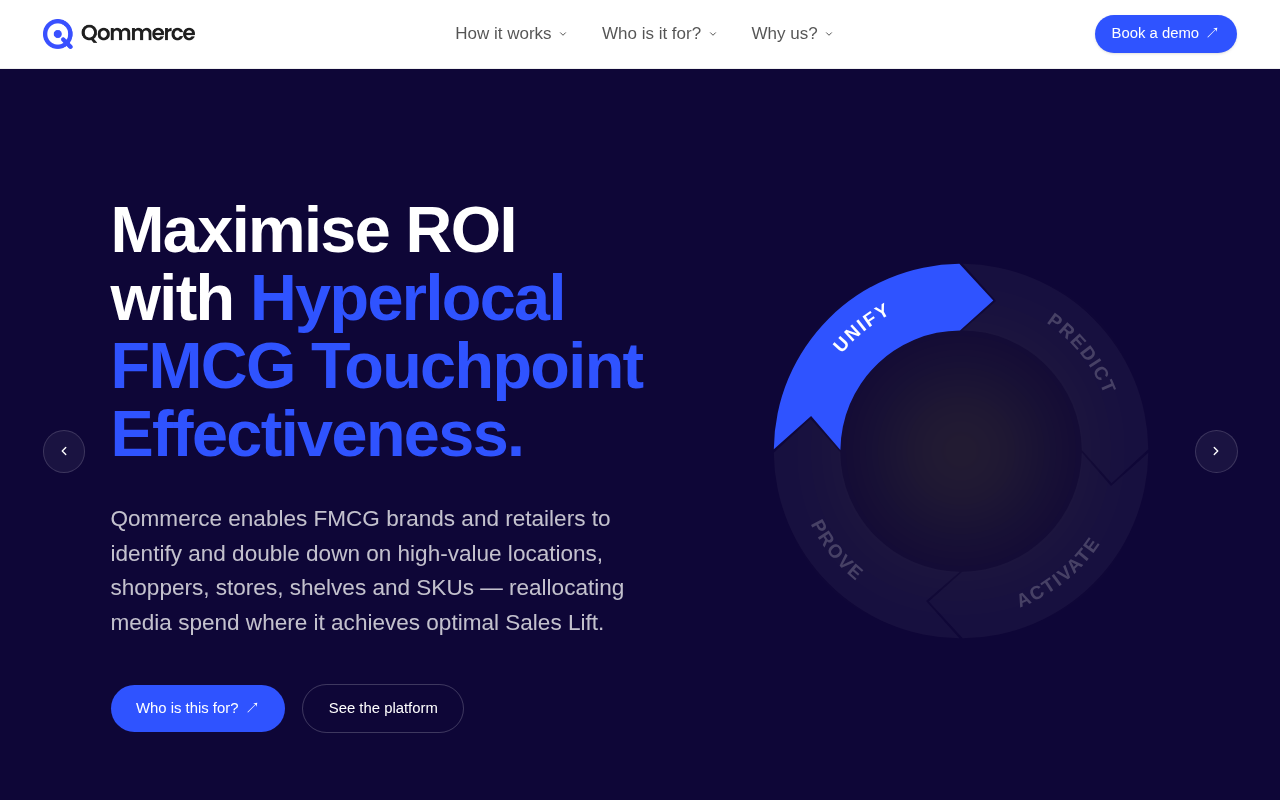Open the How it works menu
The height and width of the screenshot is (800, 1280).
tap(511, 34)
